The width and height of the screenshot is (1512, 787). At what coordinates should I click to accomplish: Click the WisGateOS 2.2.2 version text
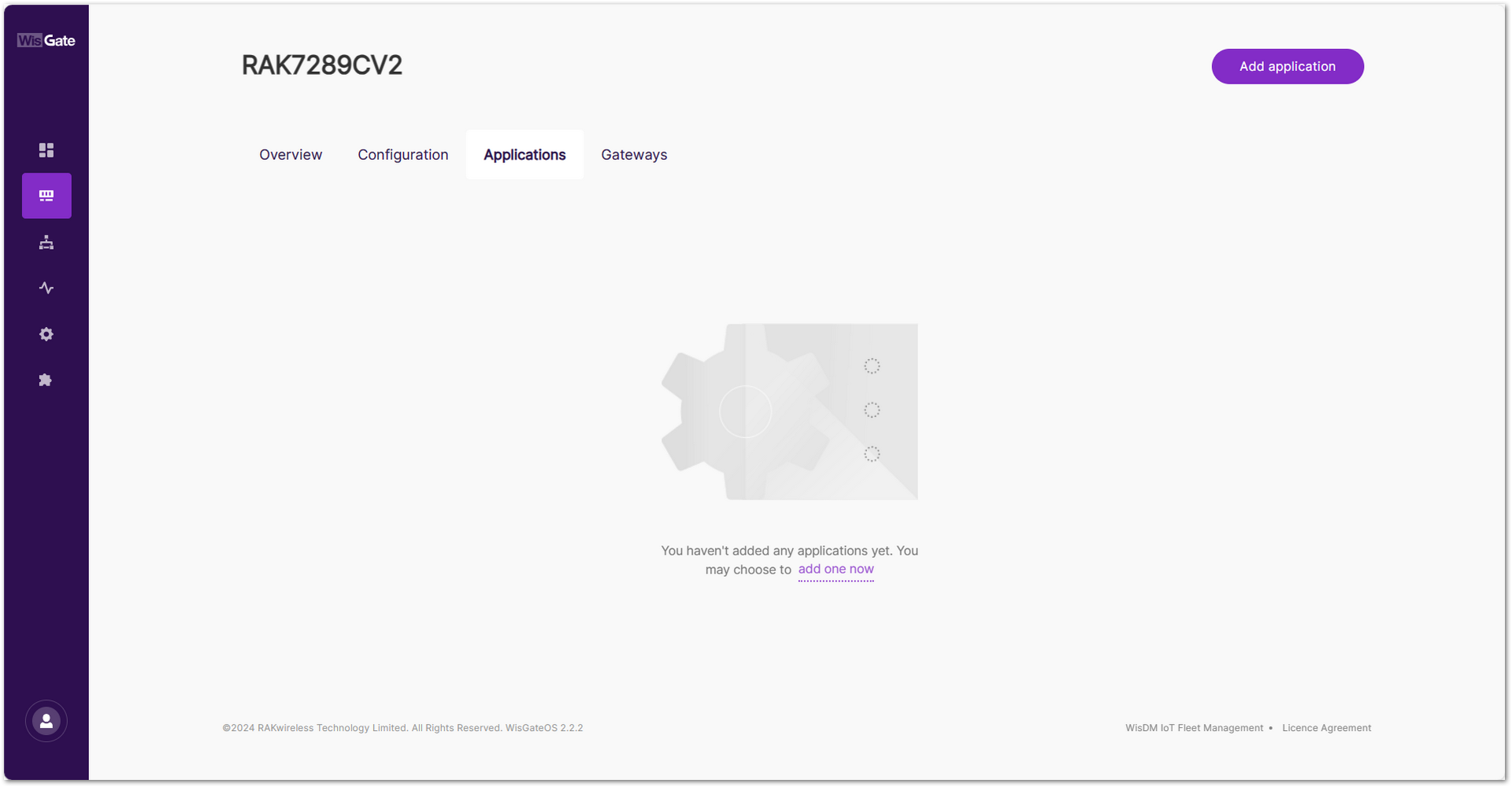click(x=545, y=727)
